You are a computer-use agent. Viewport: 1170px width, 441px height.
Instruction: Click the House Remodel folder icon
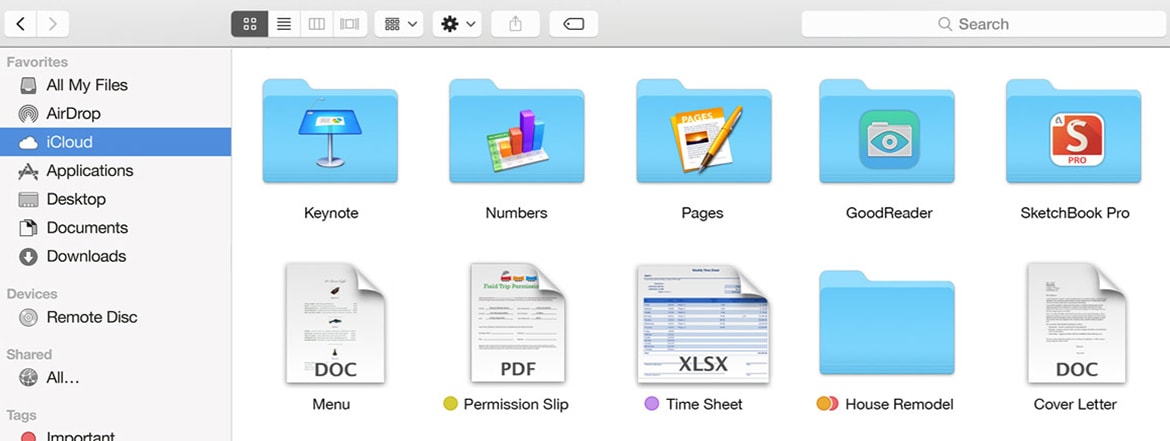click(x=887, y=322)
